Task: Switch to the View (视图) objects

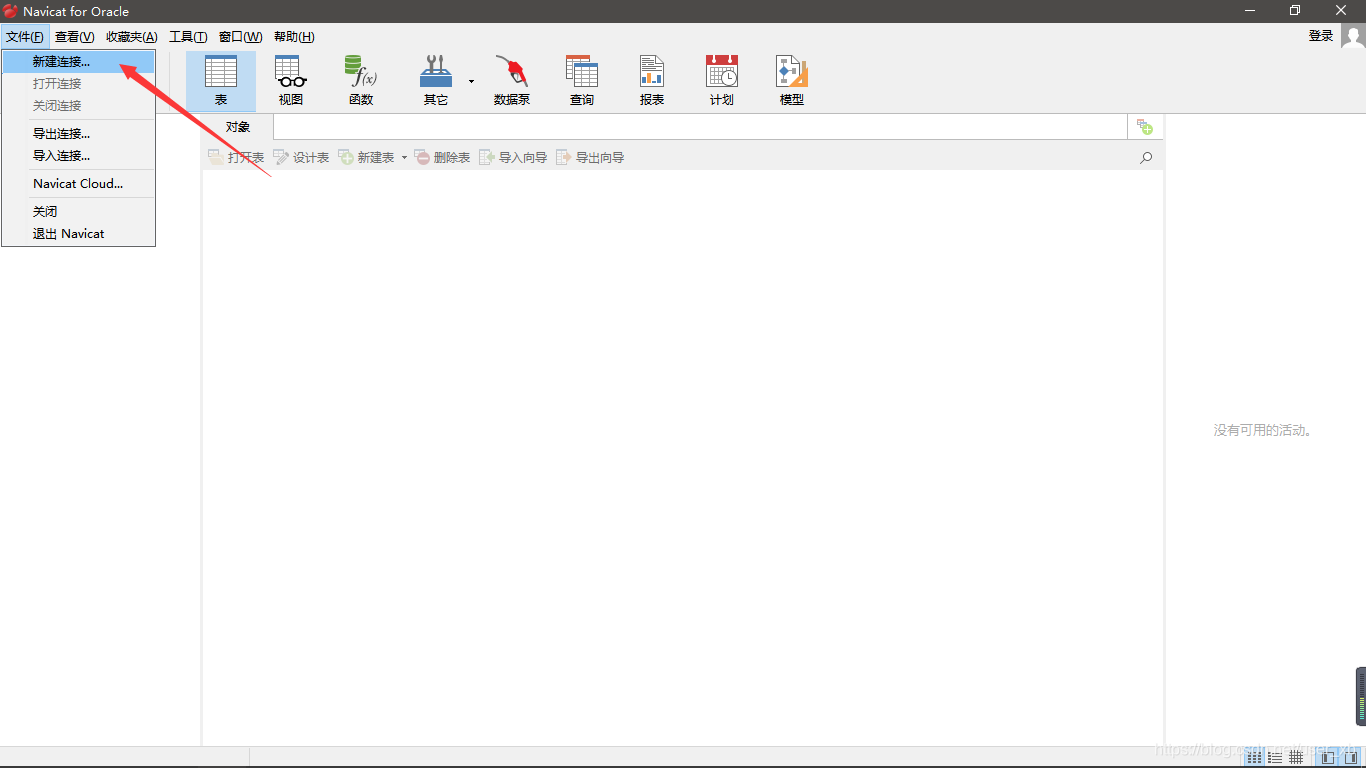Action: (x=291, y=81)
